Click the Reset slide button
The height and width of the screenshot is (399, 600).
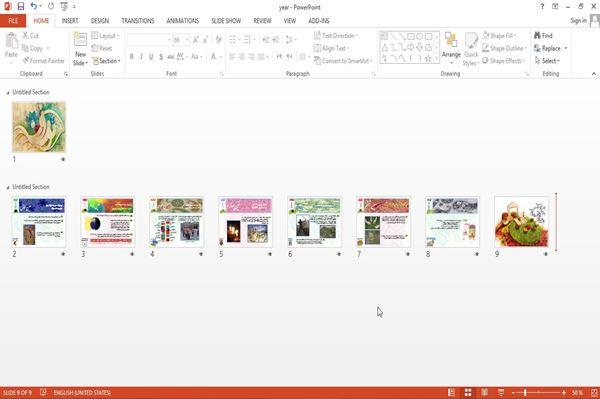pyautogui.click(x=102, y=48)
